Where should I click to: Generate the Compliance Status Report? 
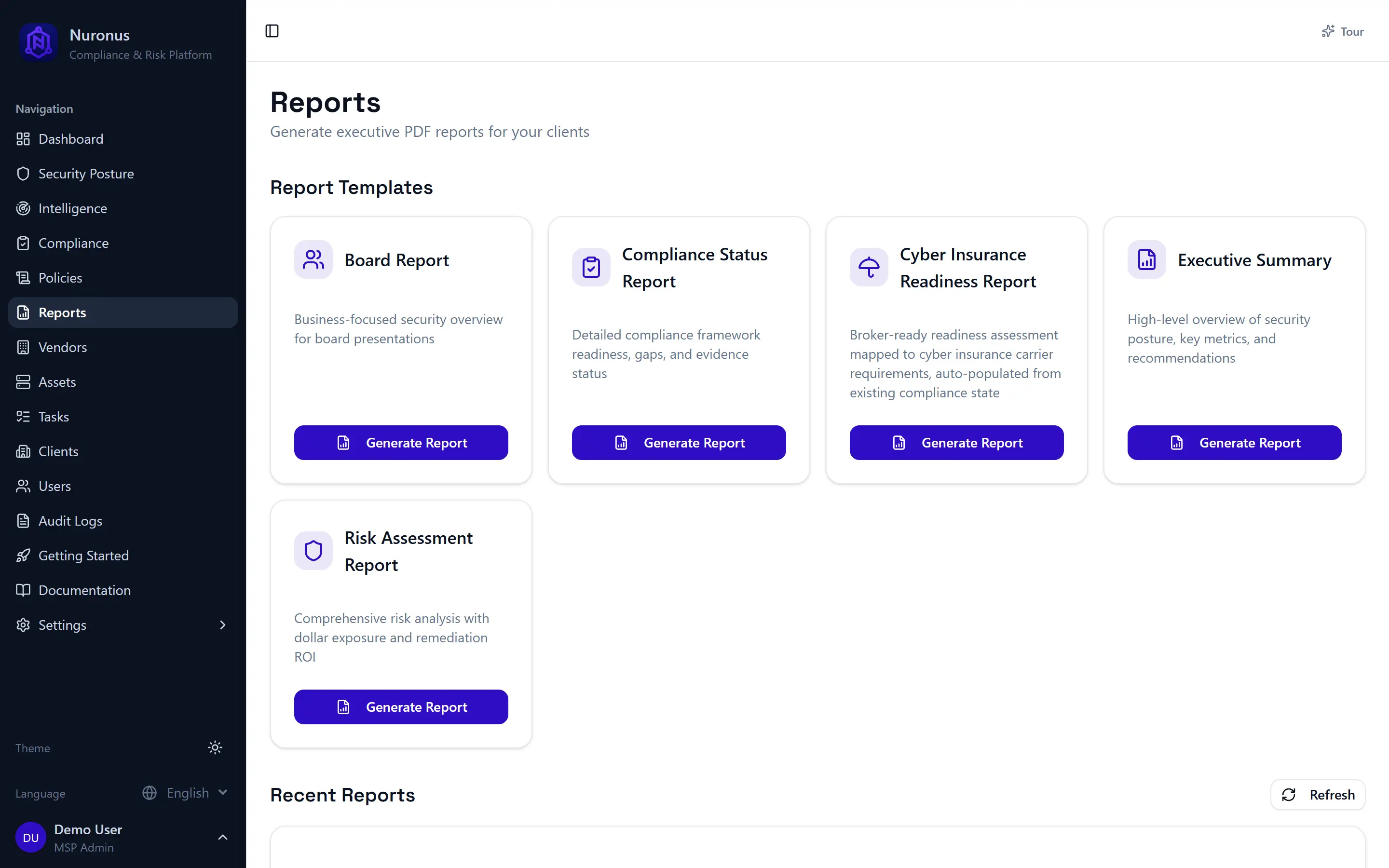[679, 443]
